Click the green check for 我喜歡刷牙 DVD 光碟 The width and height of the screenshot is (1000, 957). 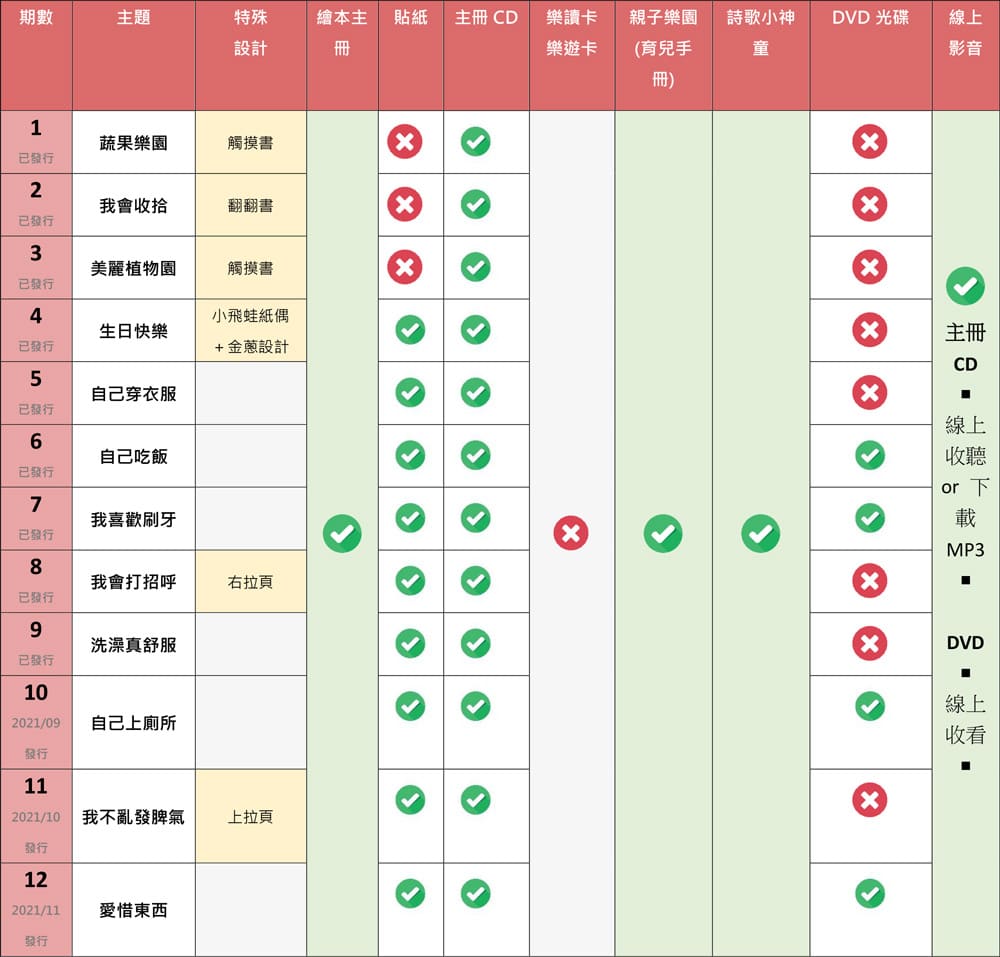pos(870,518)
